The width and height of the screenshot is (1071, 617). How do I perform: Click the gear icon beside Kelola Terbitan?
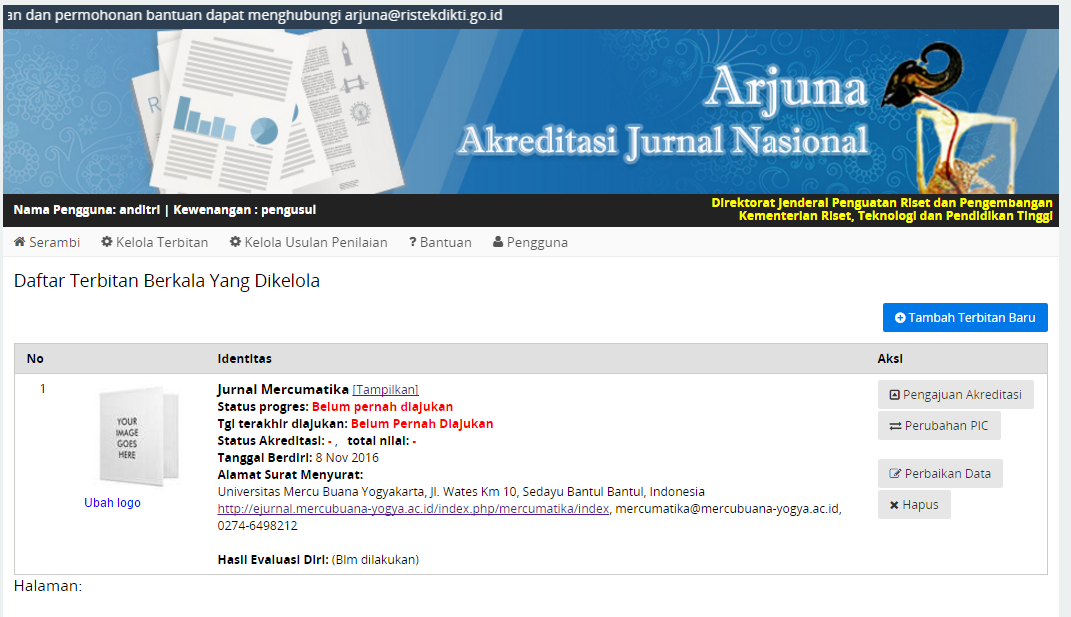click(x=107, y=242)
